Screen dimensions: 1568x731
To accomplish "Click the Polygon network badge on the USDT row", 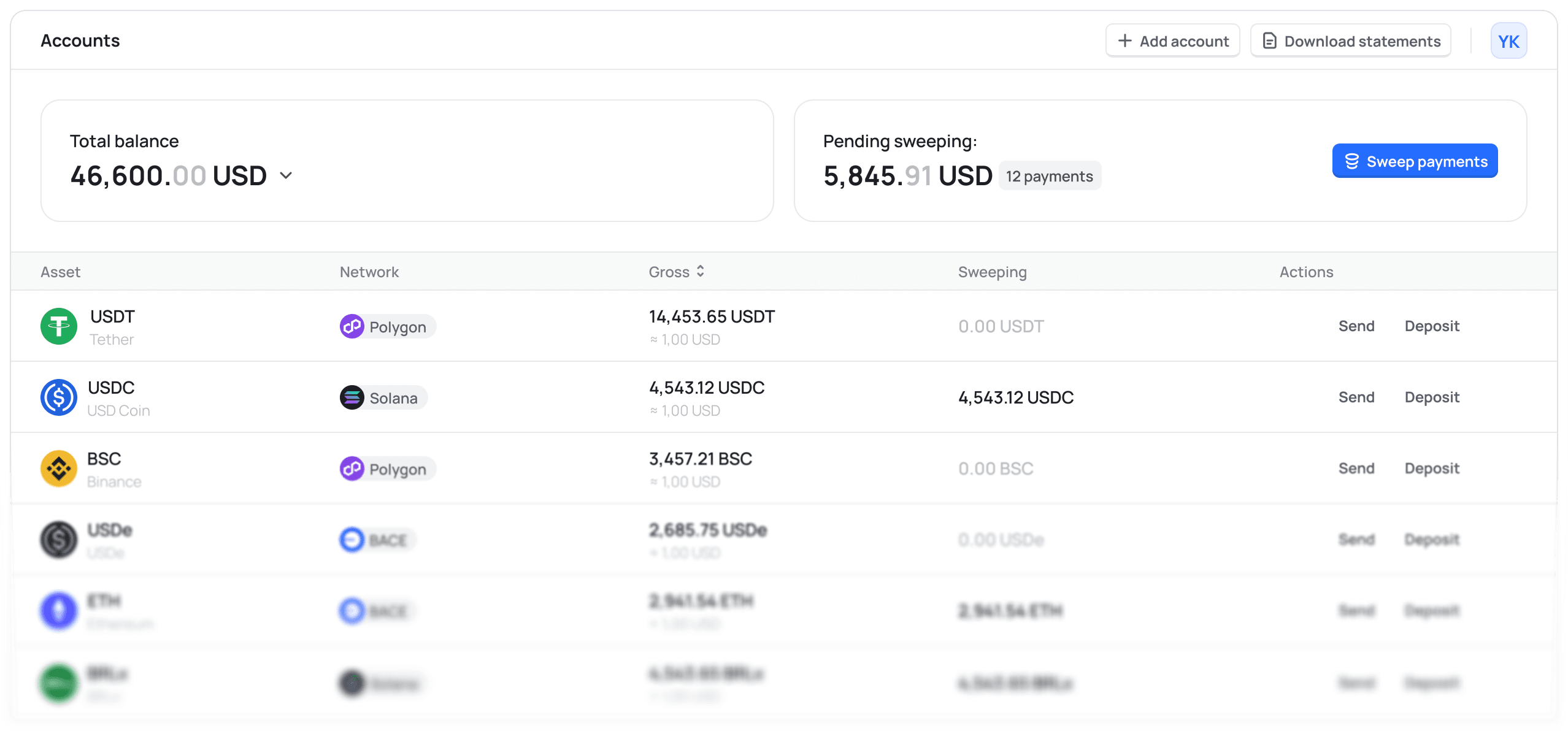I will click(387, 326).
